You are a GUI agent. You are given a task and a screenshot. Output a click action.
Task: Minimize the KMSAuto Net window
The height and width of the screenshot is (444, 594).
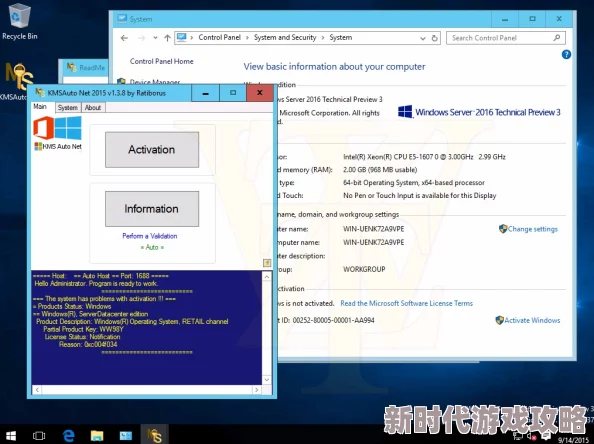[x=205, y=93]
